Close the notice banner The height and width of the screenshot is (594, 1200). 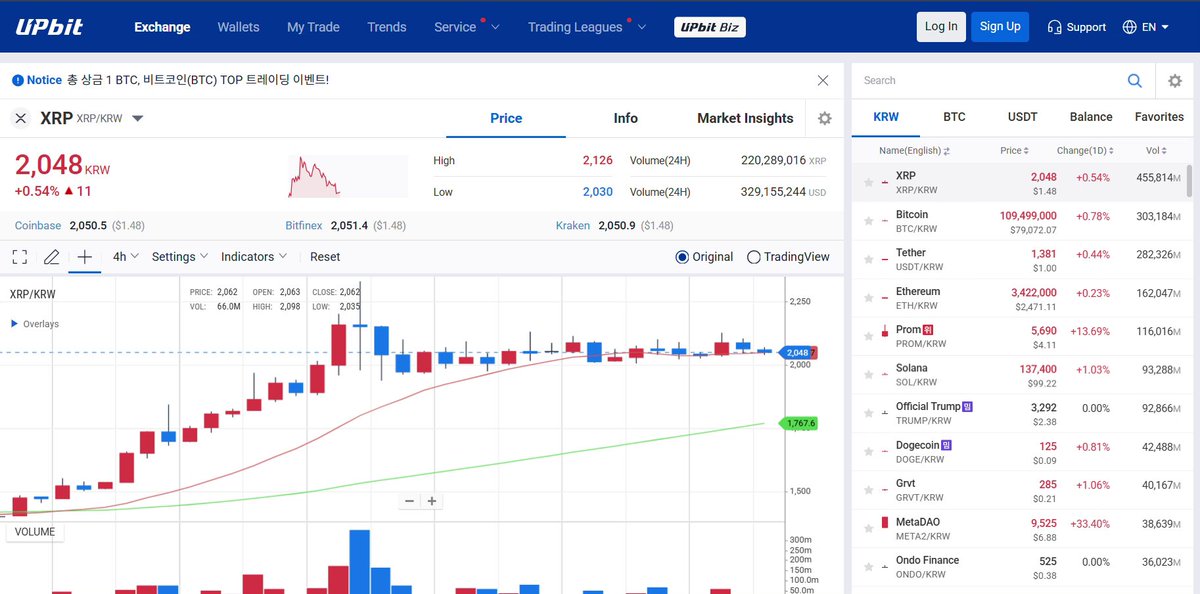click(x=823, y=80)
